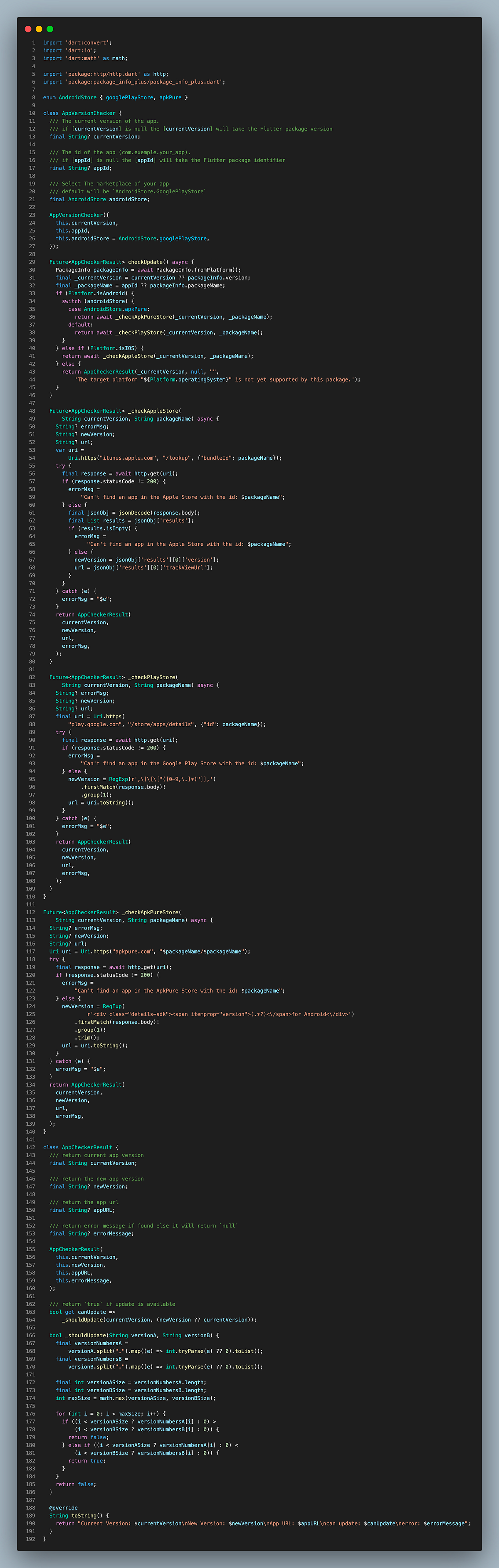Select the "final int versionASize" declaration line
This screenshot has width=499, height=1568.
pyautogui.click(x=131, y=1382)
